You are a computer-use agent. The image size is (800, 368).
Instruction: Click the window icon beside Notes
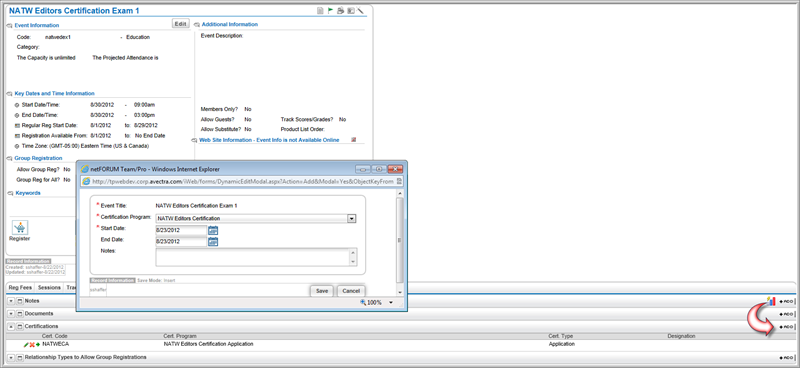20,301
